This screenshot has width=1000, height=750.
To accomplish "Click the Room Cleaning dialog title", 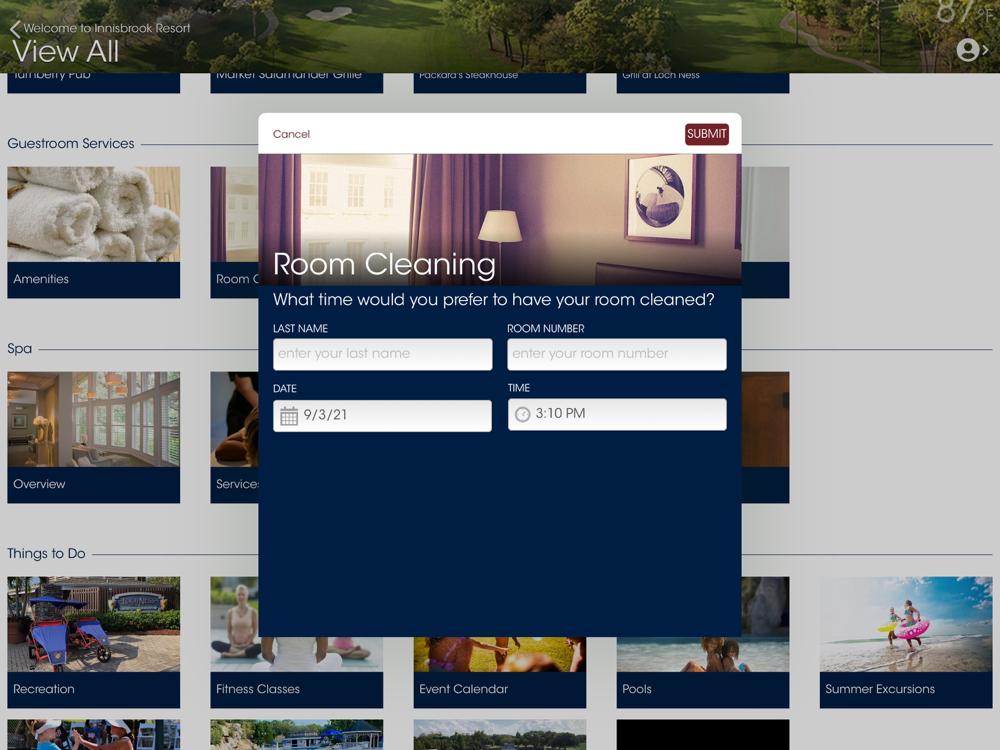I will click(x=384, y=265).
